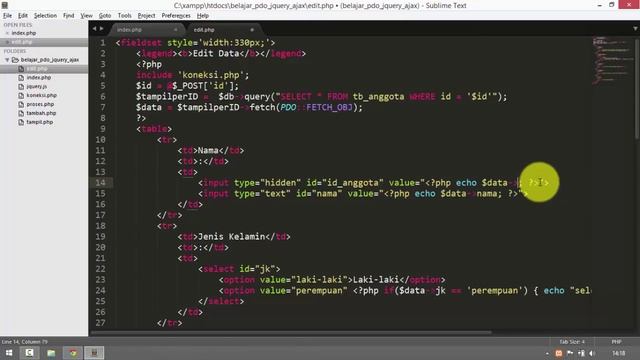
Task: Open the Help menu
Action: pos(202,16)
